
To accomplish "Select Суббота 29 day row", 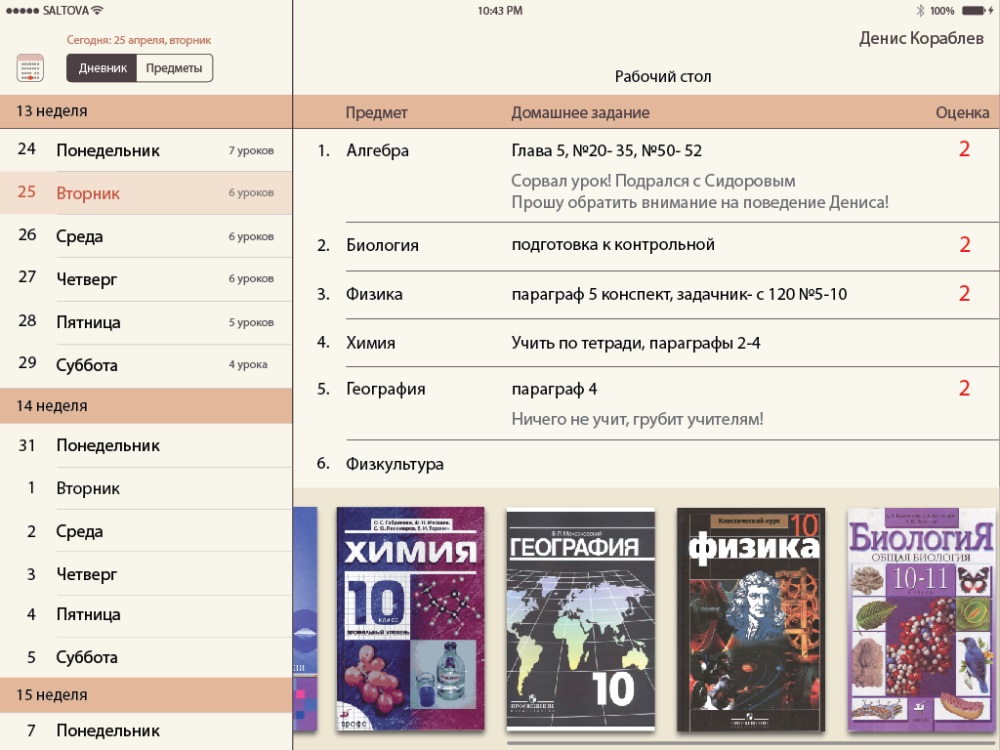I will click(x=146, y=365).
